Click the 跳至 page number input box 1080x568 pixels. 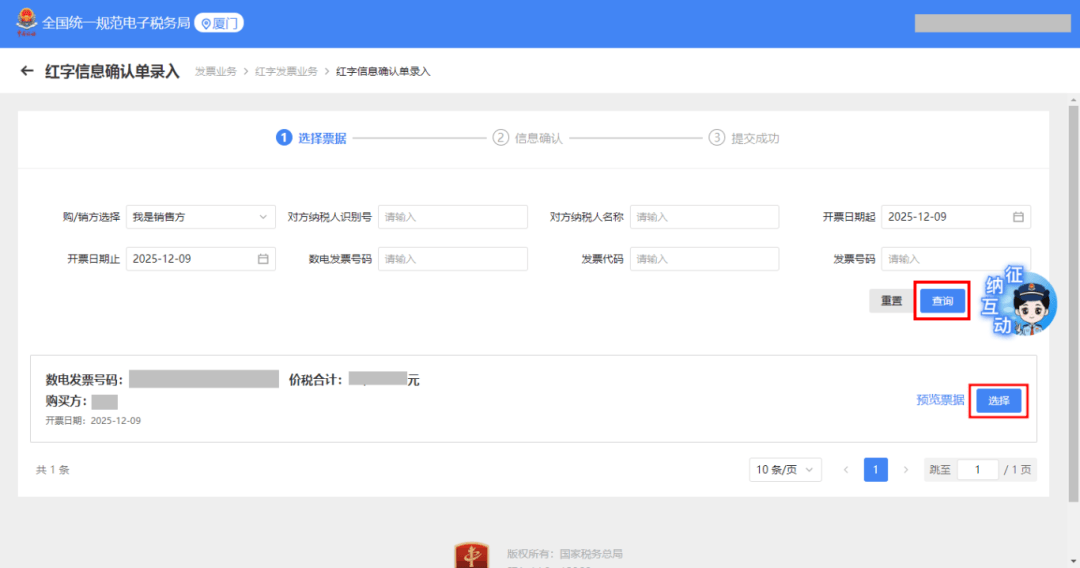pyautogui.click(x=978, y=470)
